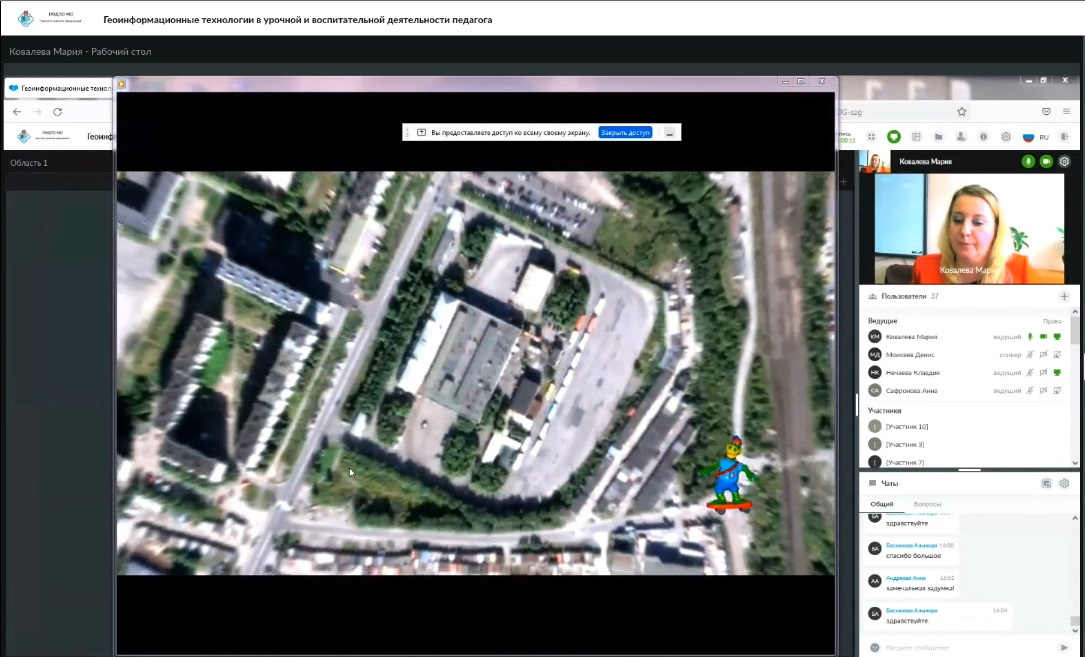This screenshot has height=657, width=1085.
Task: Select the Общий chat tab
Action: 881,504
